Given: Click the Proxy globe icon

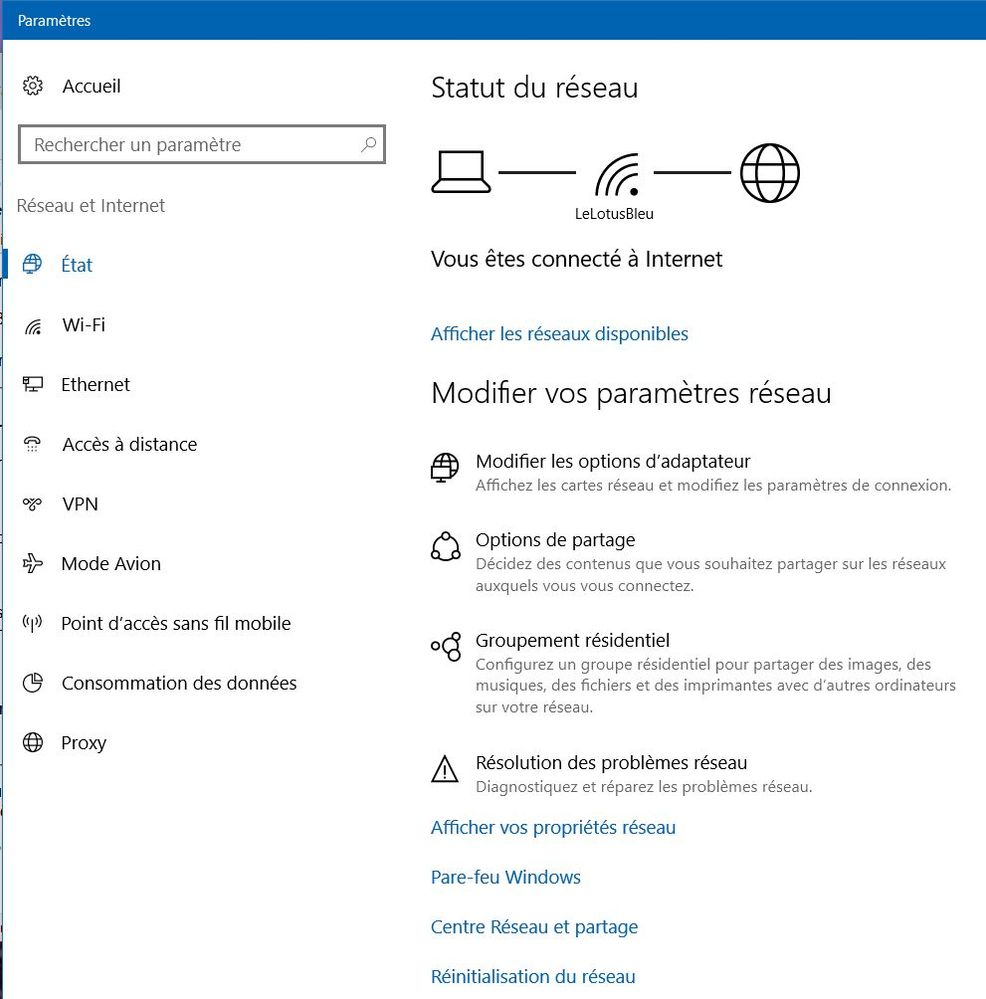Looking at the screenshot, I should (x=32, y=742).
